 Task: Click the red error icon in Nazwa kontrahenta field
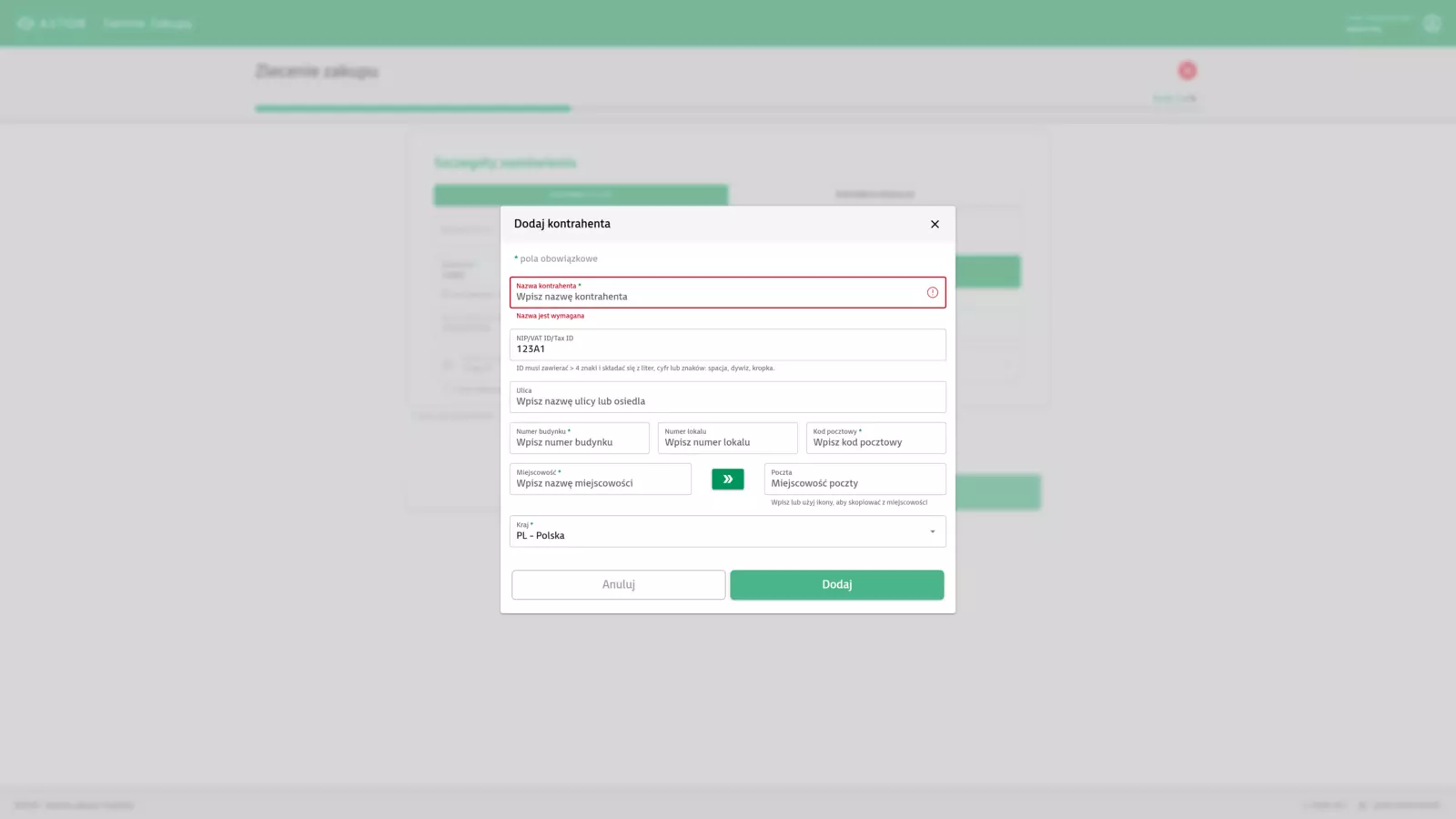click(x=932, y=292)
